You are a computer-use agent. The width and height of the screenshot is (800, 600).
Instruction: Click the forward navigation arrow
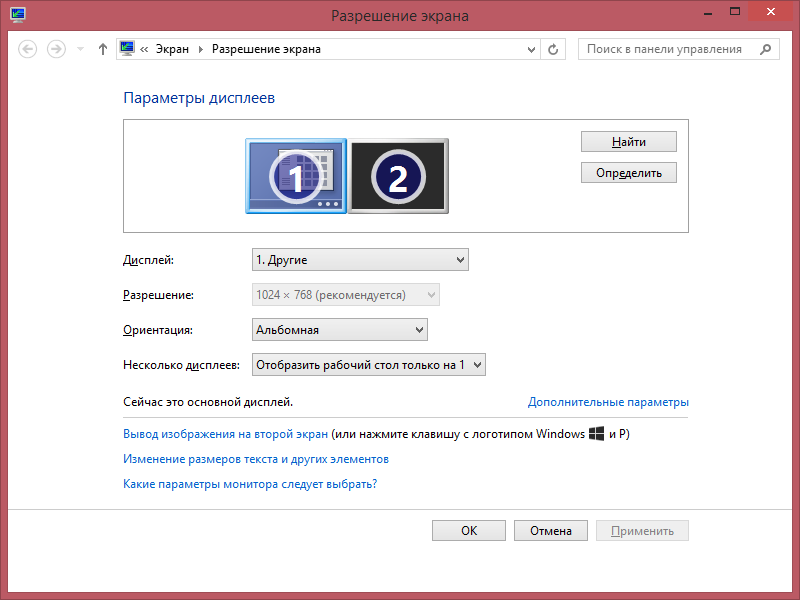57,48
